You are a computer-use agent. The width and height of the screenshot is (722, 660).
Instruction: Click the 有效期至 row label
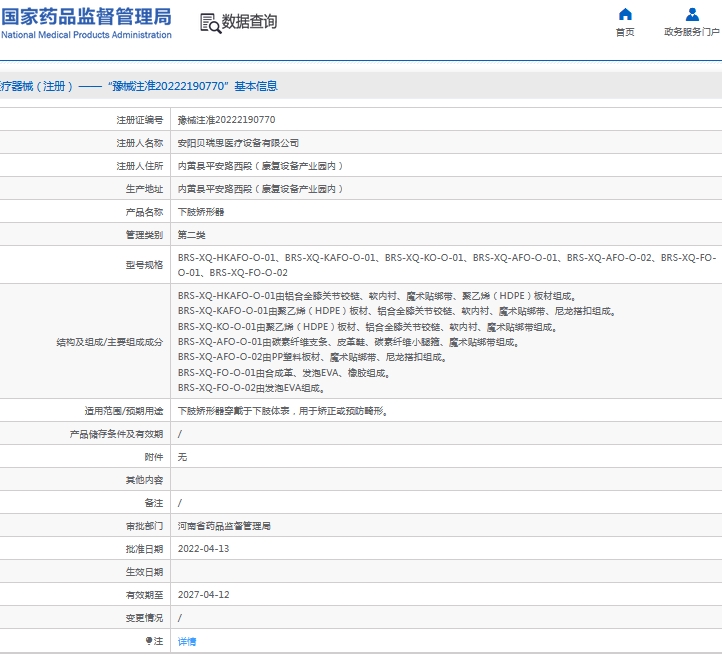[145, 595]
